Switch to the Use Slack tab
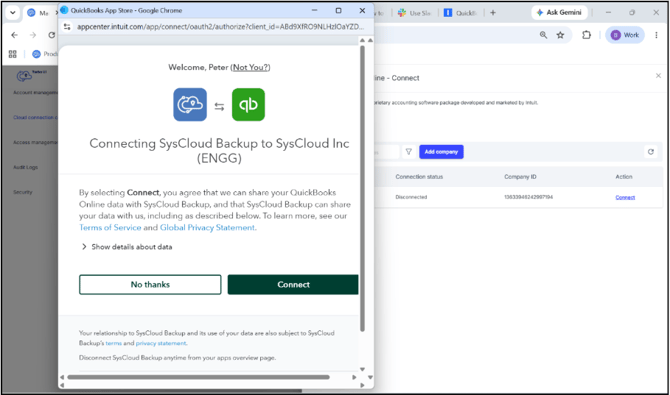 click(x=414, y=13)
